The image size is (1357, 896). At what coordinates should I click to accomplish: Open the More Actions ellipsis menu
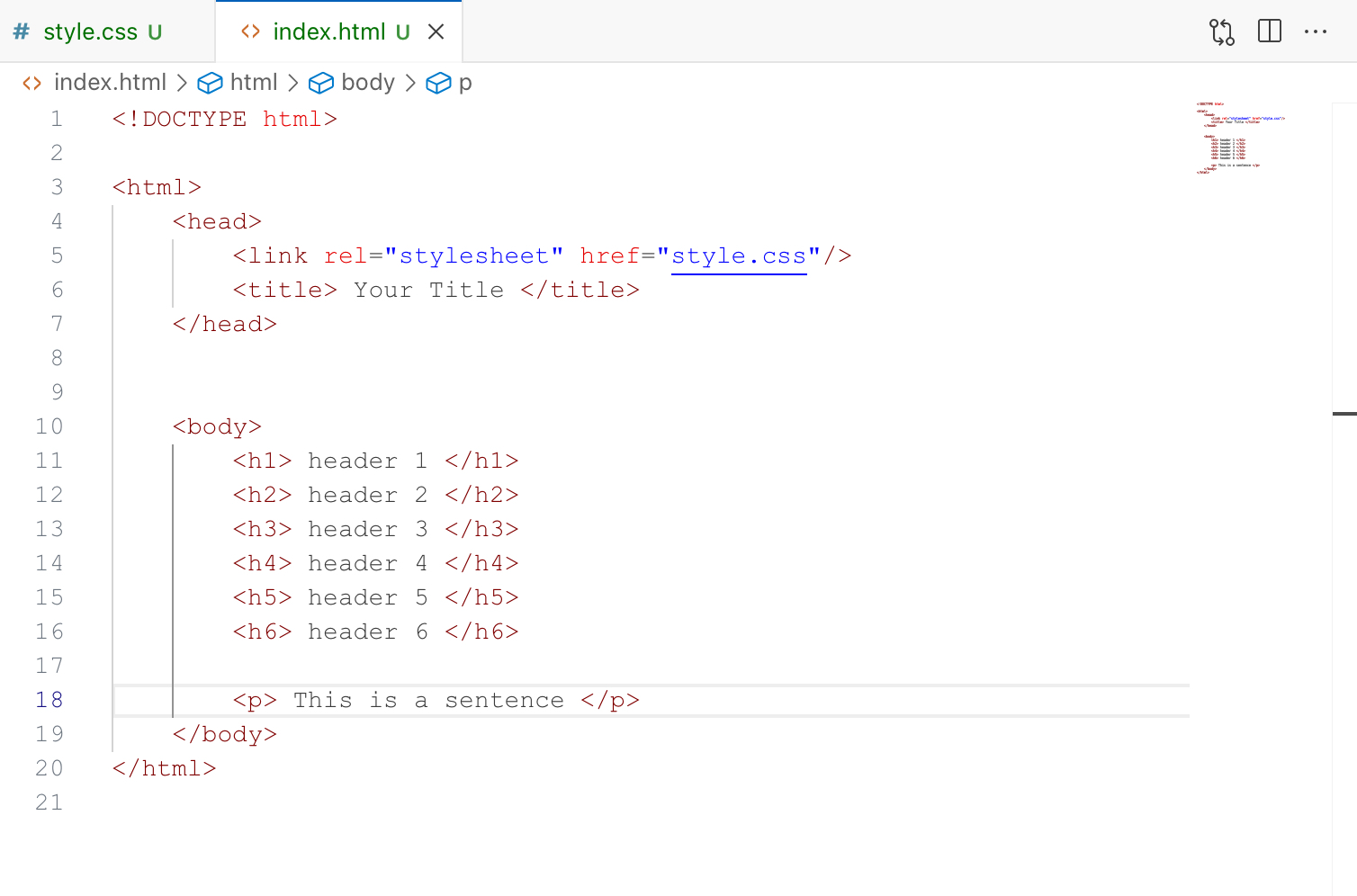click(1315, 31)
